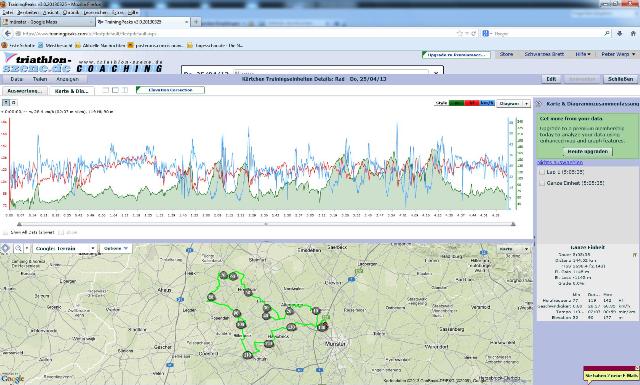The image size is (640, 385).
Task: Click the Firefox home icon
Action: 633,33
